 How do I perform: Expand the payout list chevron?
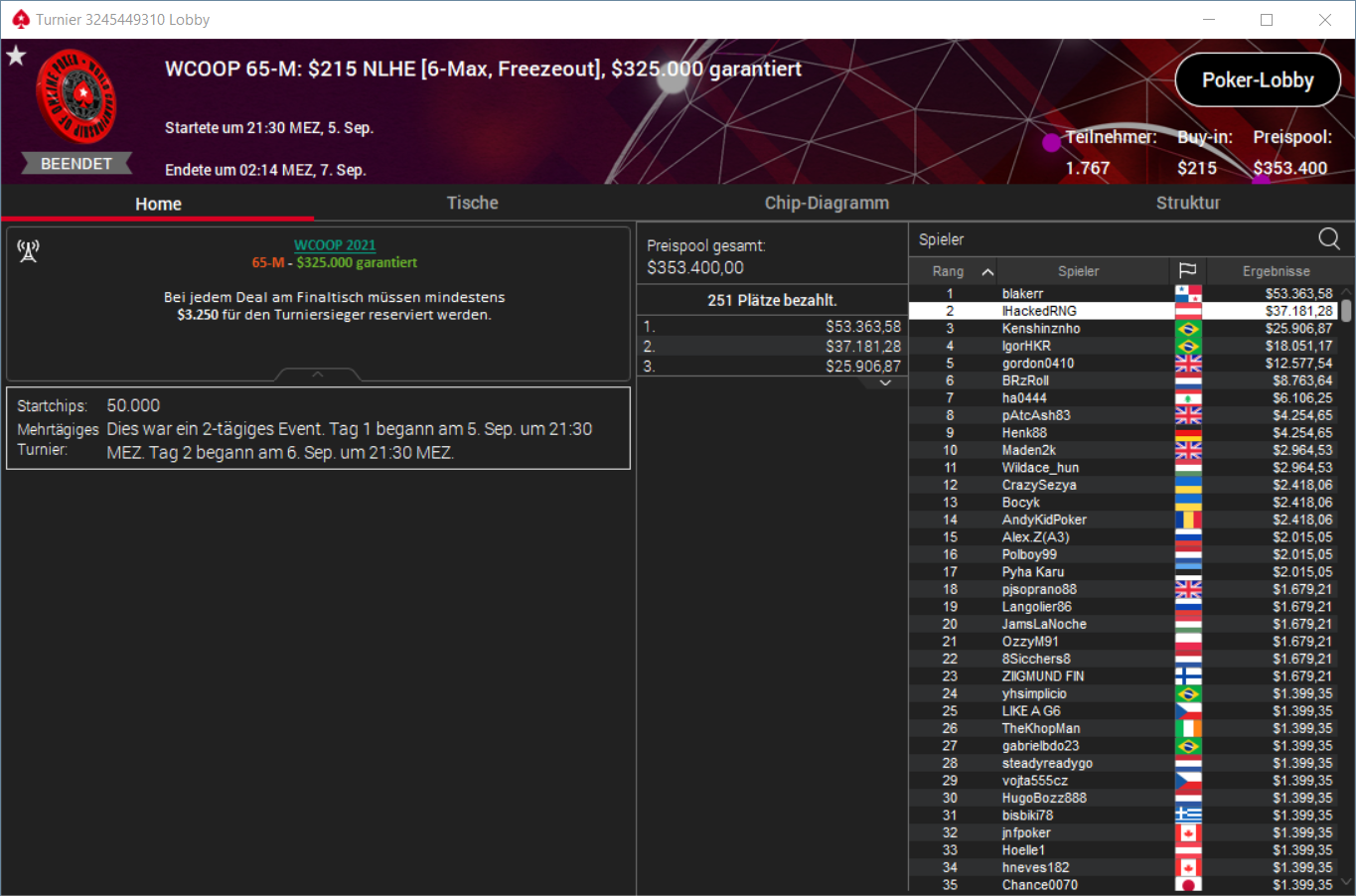[885, 383]
